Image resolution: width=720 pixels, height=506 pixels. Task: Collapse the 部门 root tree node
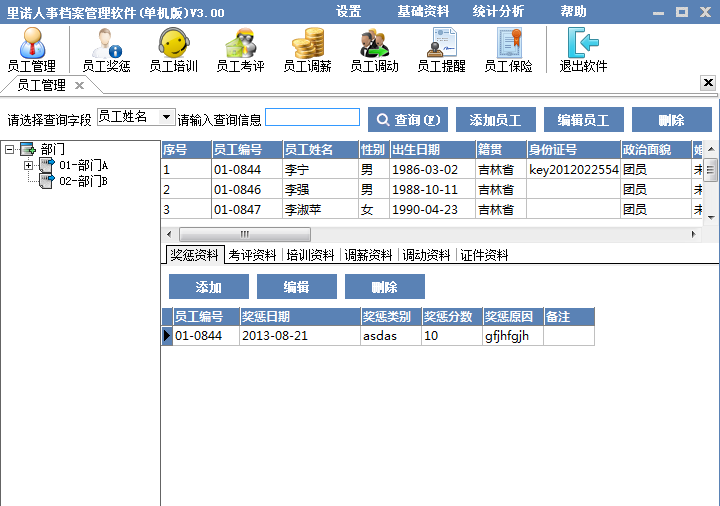[x=9, y=149]
